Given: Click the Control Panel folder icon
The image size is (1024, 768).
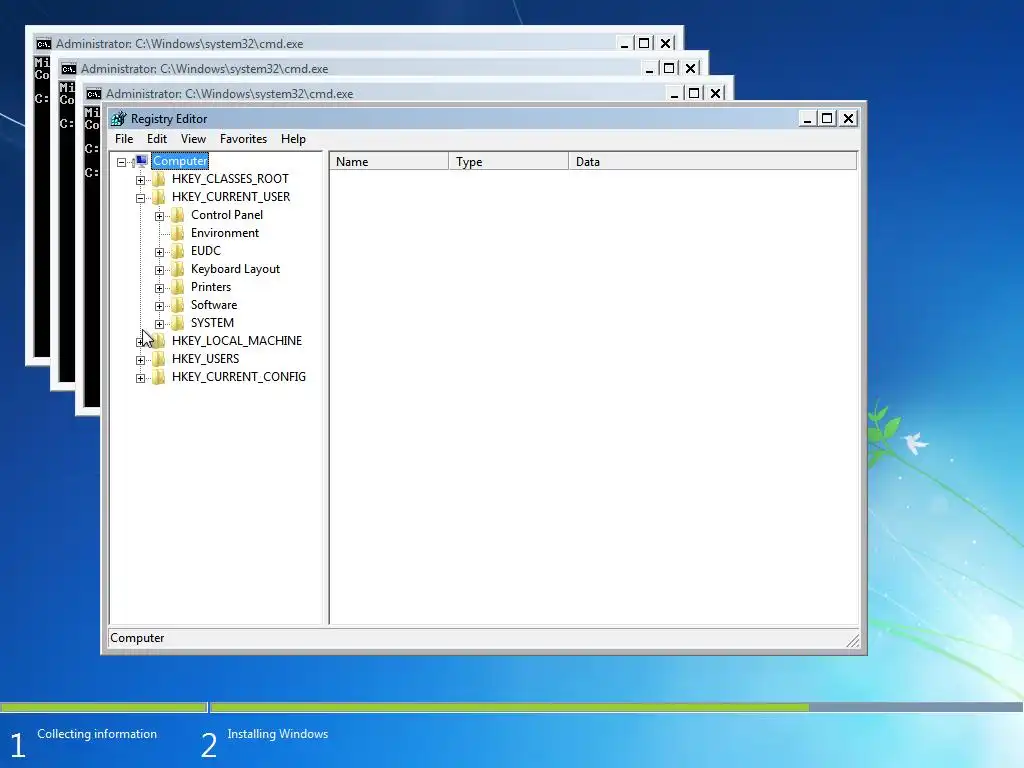Looking at the screenshot, I should pyautogui.click(x=178, y=215).
